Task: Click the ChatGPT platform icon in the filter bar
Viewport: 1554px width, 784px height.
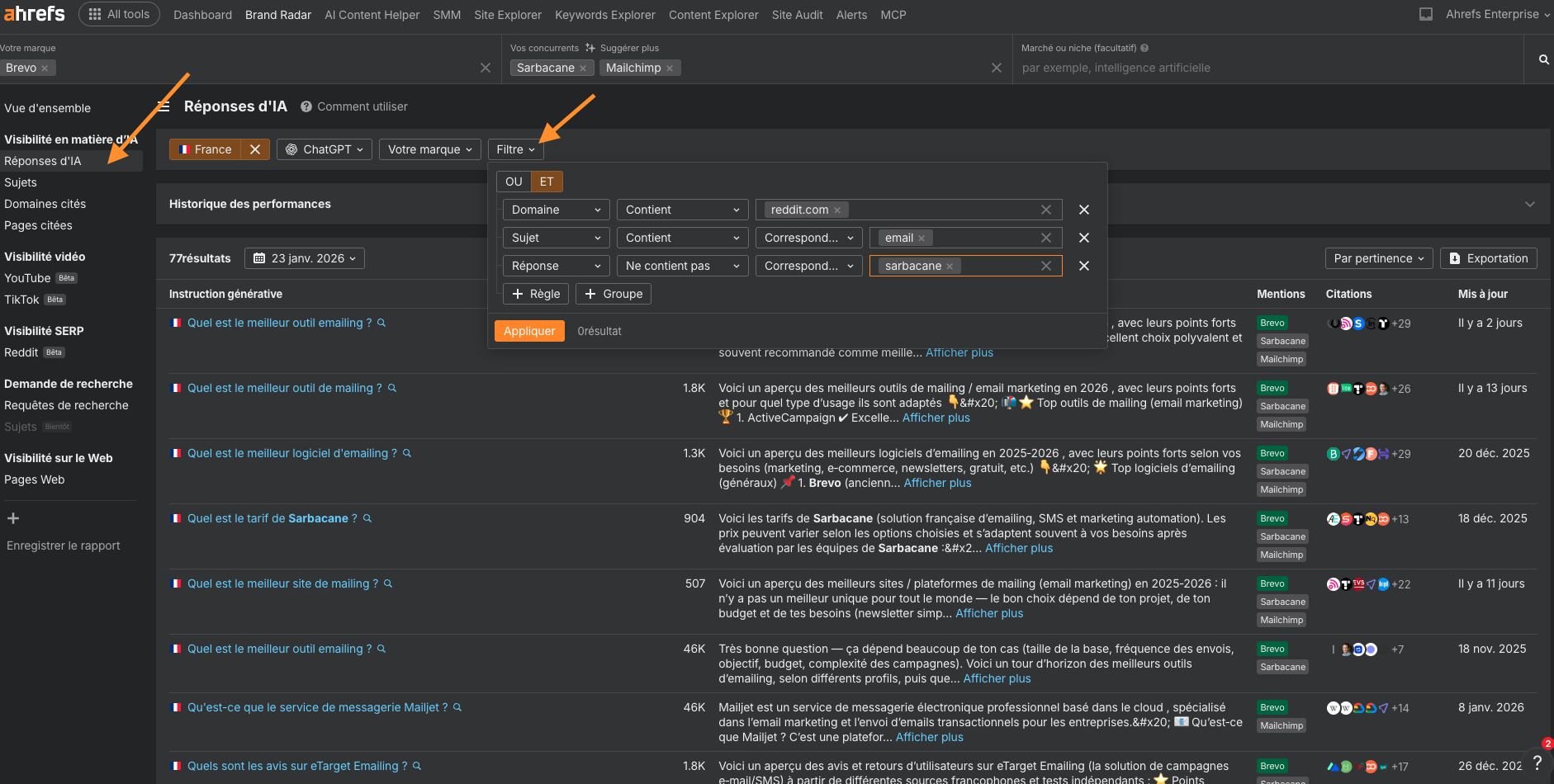Action: (292, 149)
